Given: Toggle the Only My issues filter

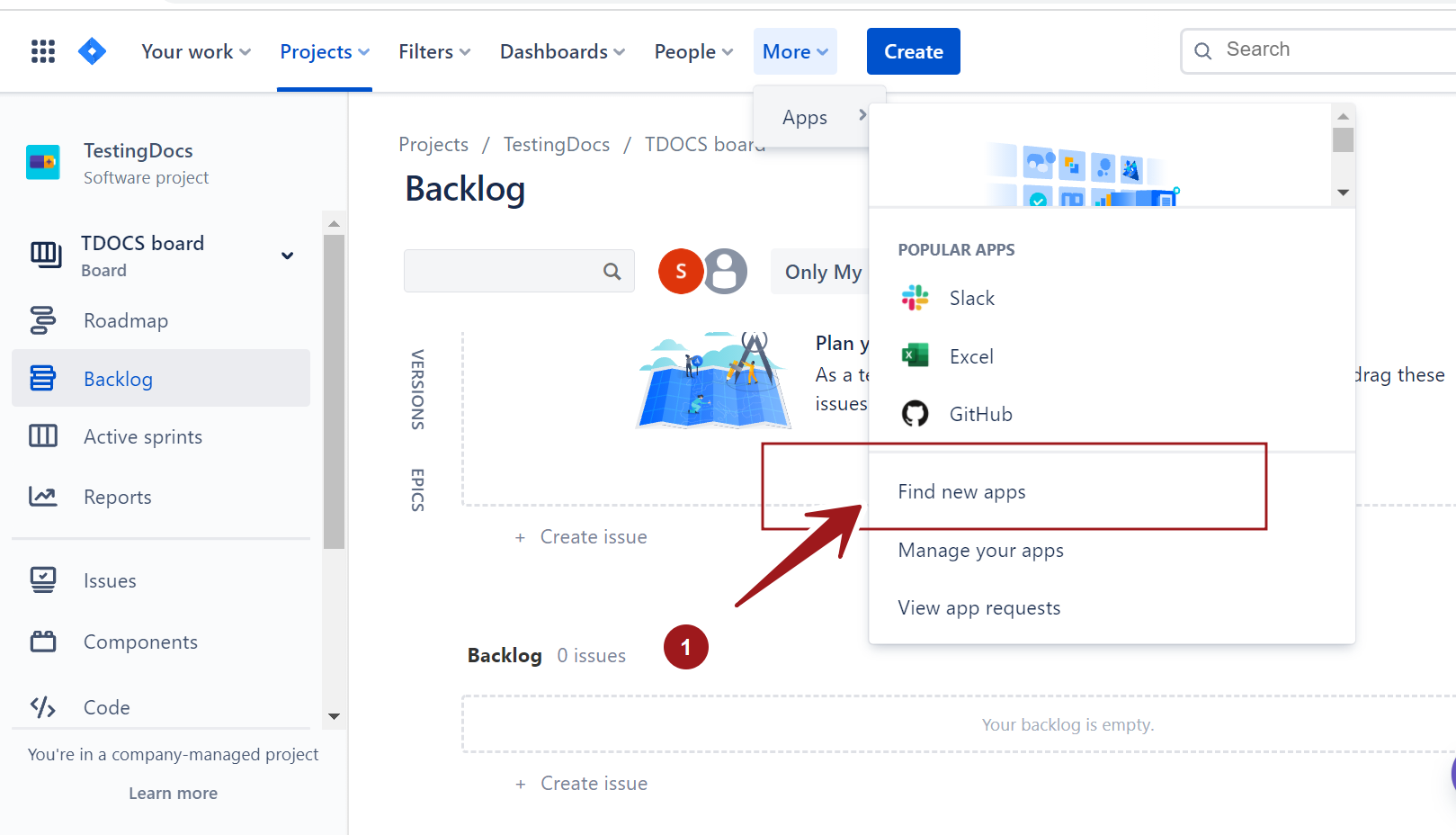Looking at the screenshot, I should [x=823, y=271].
